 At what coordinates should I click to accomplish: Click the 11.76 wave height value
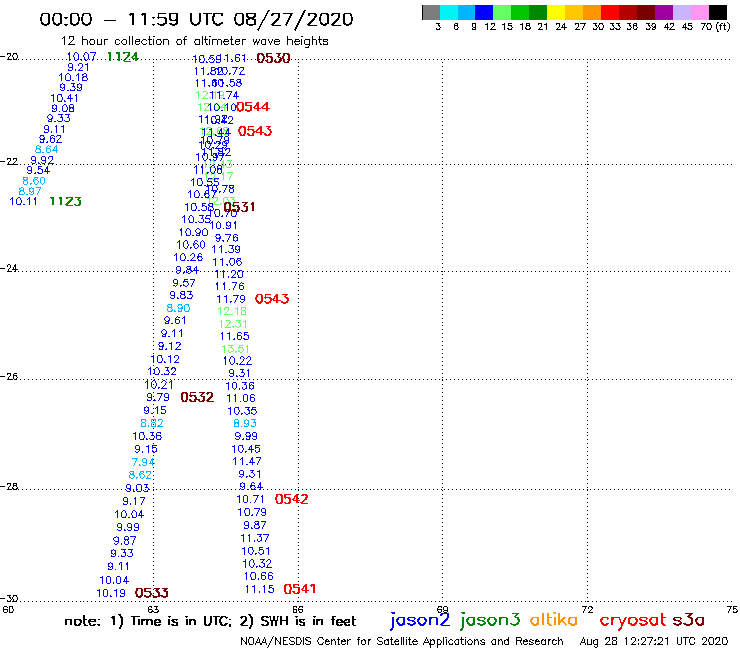tap(230, 286)
